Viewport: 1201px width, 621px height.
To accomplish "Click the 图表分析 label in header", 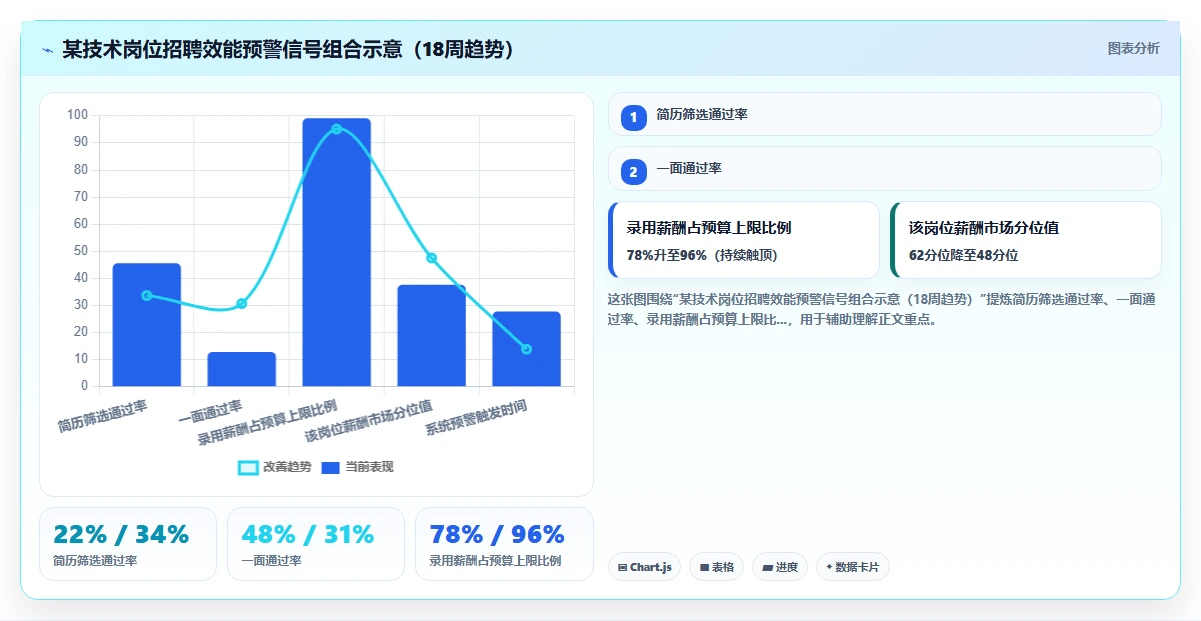I will coord(1133,48).
